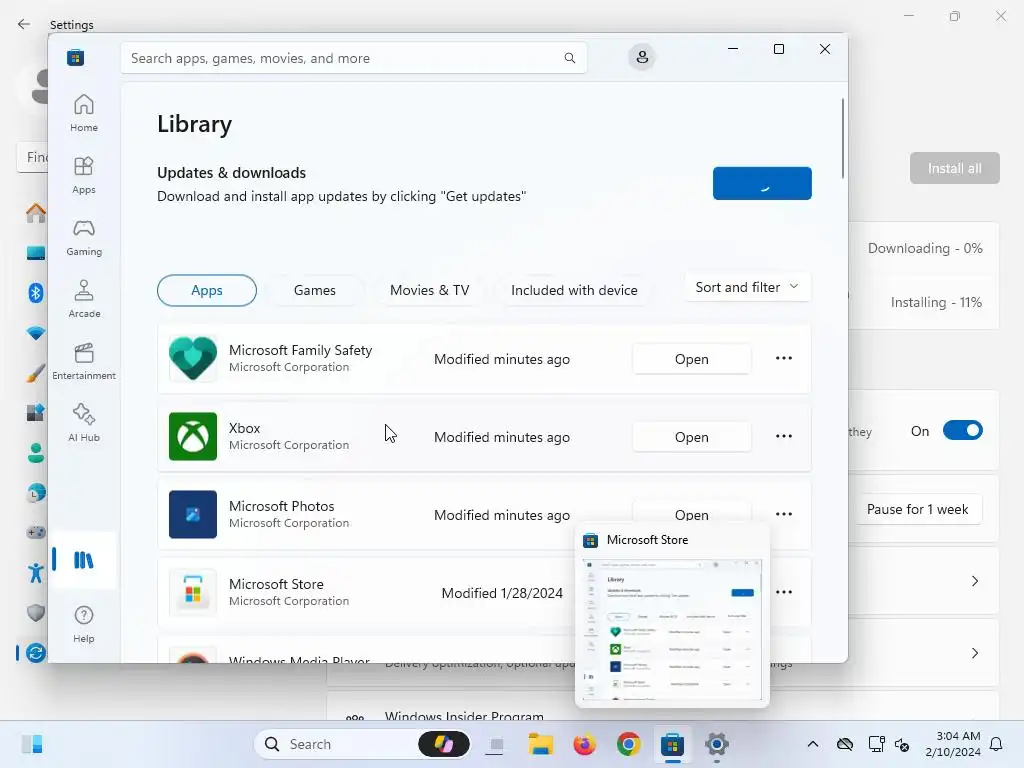Select Privacy shield icon in Settings sidebar
Image resolution: width=1024 pixels, height=768 pixels.
click(36, 613)
